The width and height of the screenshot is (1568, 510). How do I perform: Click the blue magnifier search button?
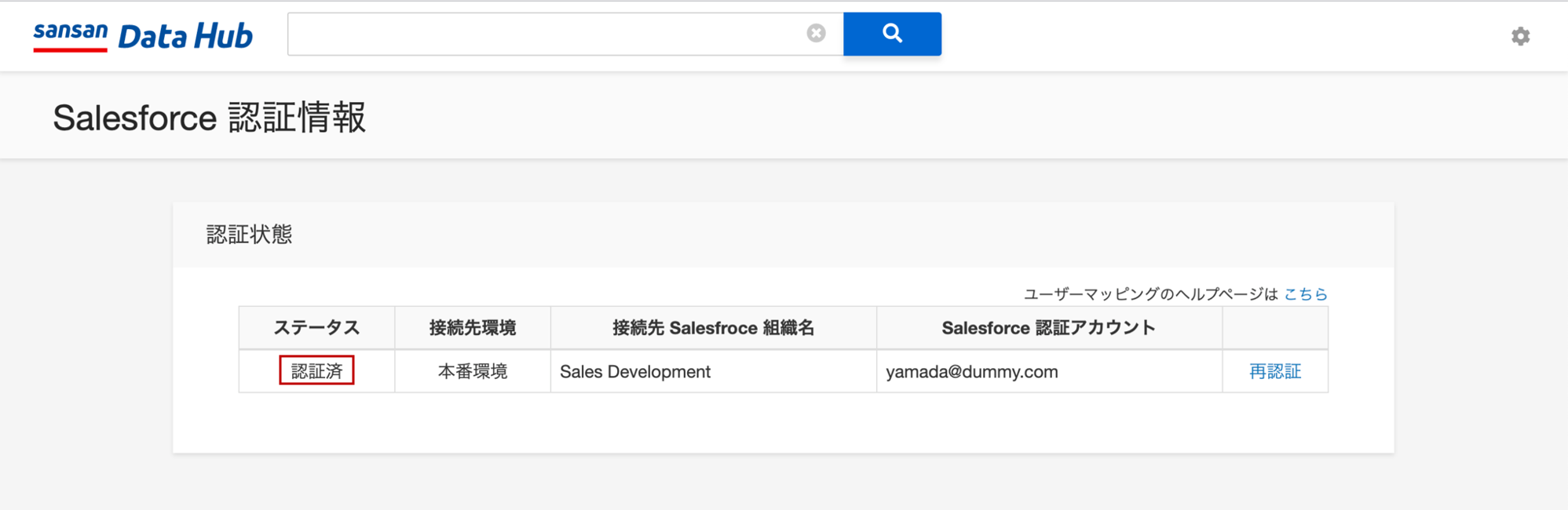point(892,34)
